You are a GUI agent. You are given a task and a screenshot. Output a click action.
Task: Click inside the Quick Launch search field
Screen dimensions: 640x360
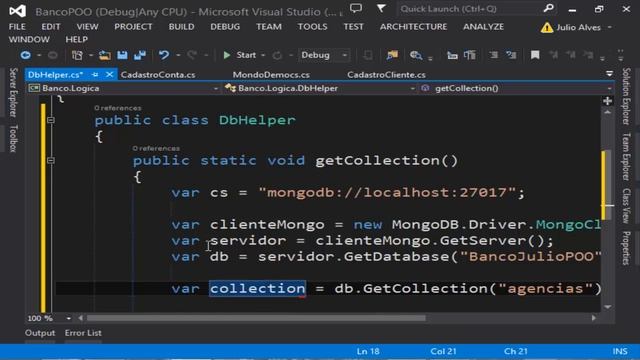469,8
